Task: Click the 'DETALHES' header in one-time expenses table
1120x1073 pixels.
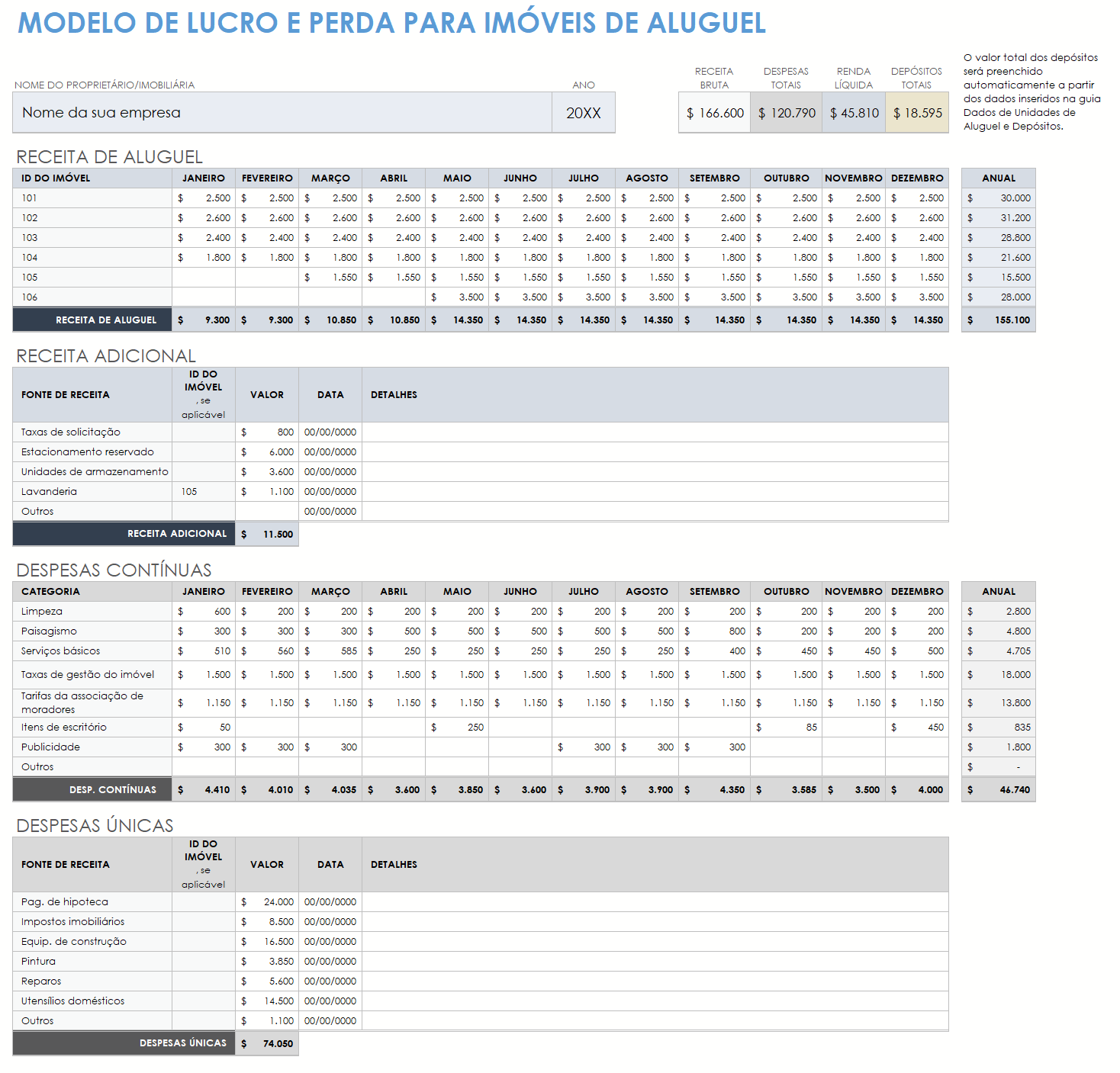Action: (x=655, y=865)
